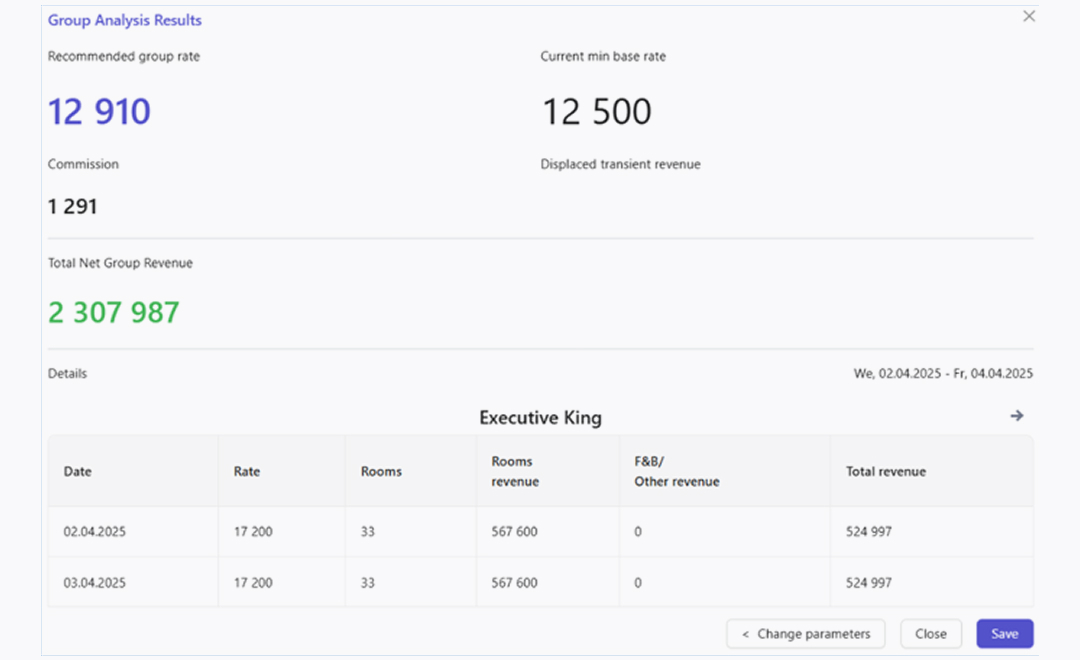Click the Total Net Group Revenue amount
Viewport: 1080px width, 660px height.
pyautogui.click(x=114, y=313)
